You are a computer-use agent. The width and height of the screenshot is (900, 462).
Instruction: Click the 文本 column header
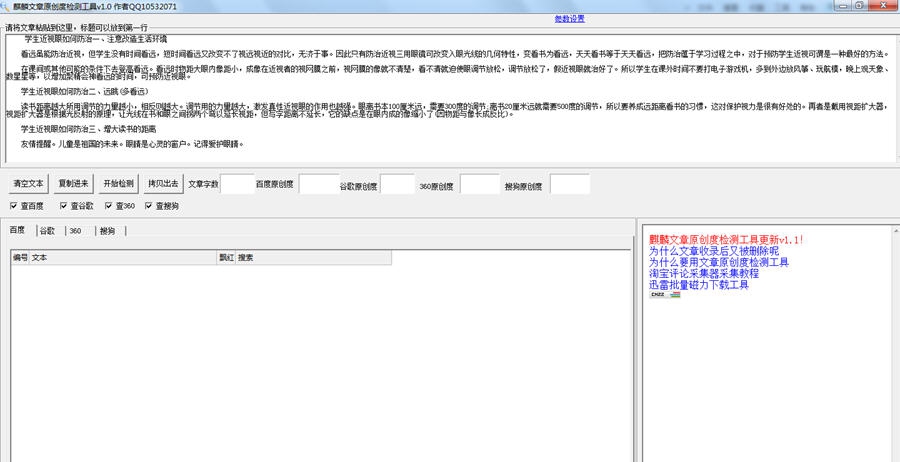pos(123,258)
